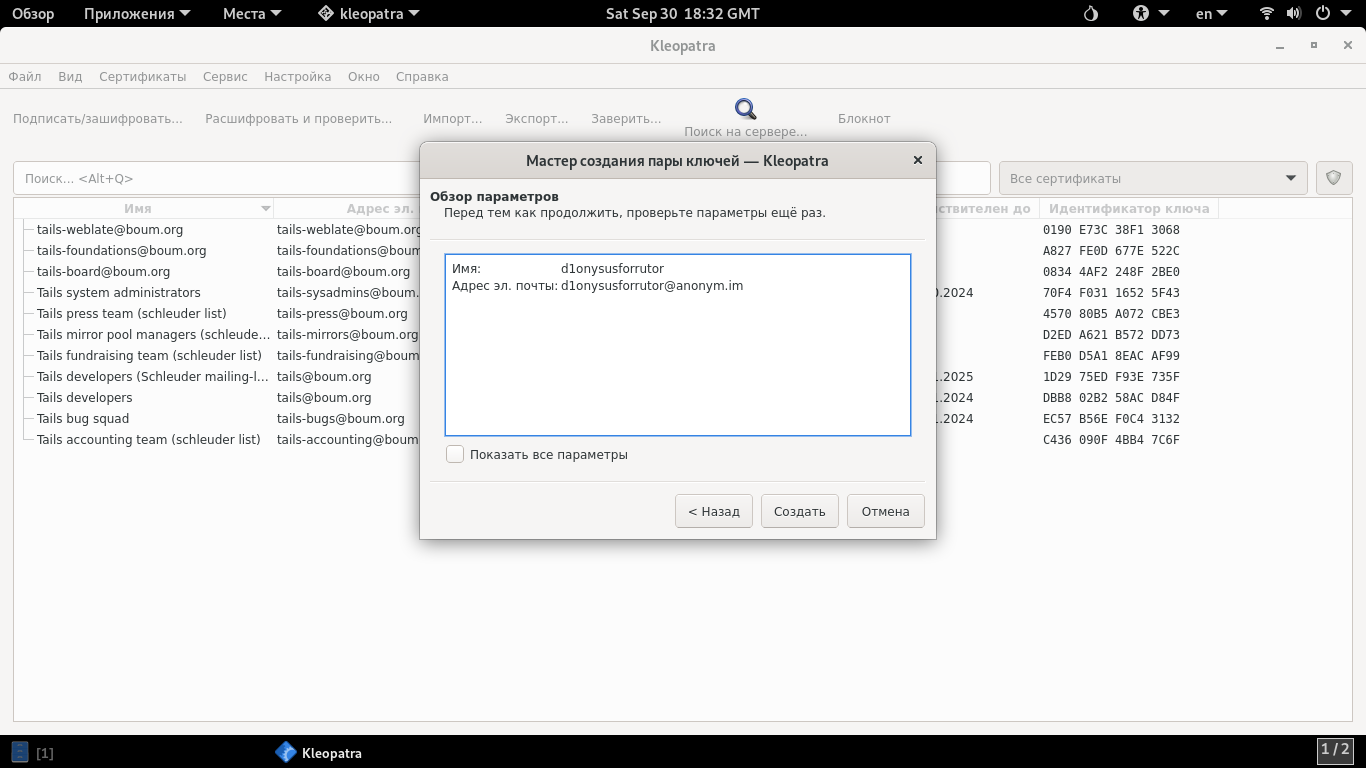The height and width of the screenshot is (768, 1366).
Task: Open the Tor onion status icon
Action: pyautogui.click(x=1091, y=14)
